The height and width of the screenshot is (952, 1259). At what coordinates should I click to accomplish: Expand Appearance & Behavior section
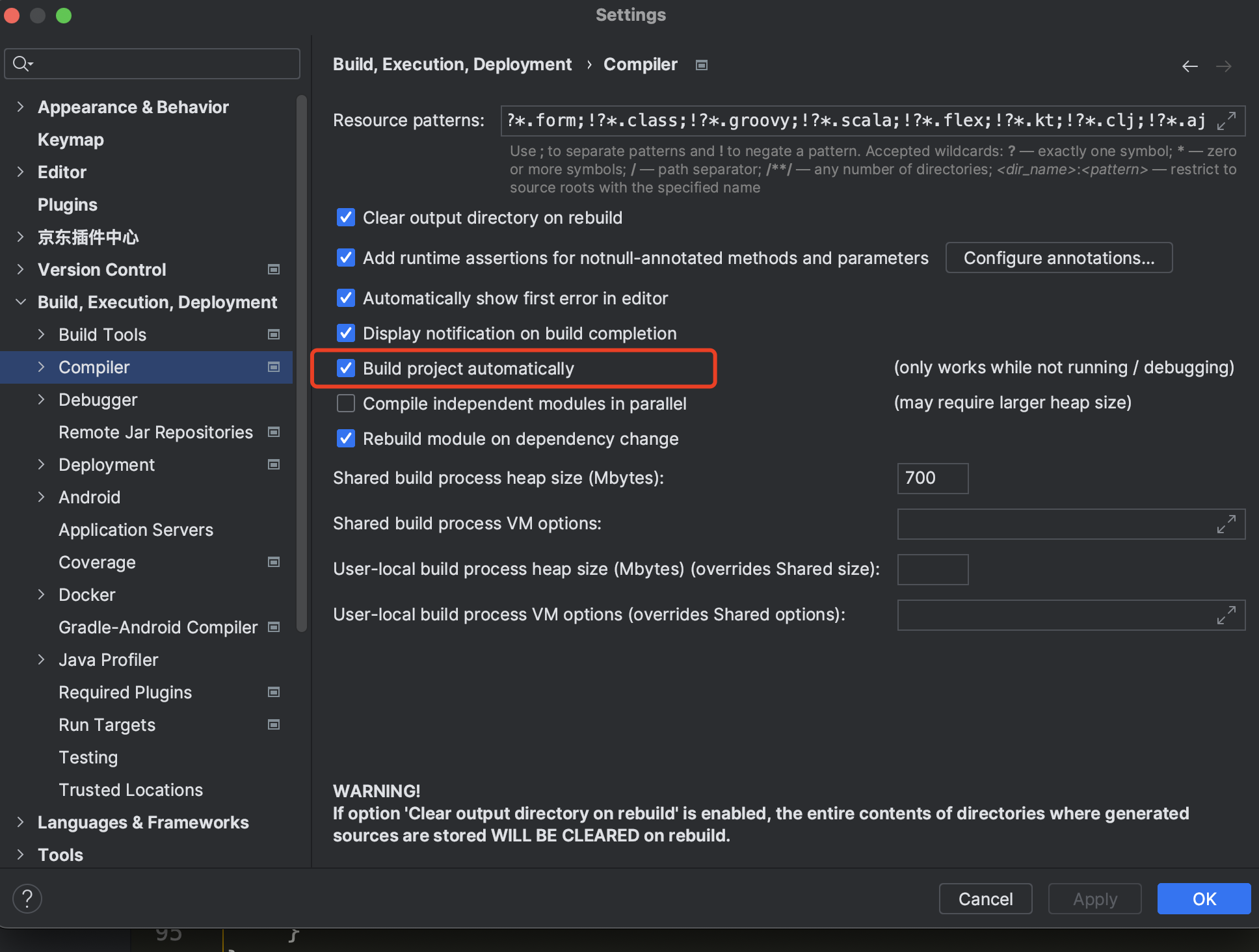point(20,107)
